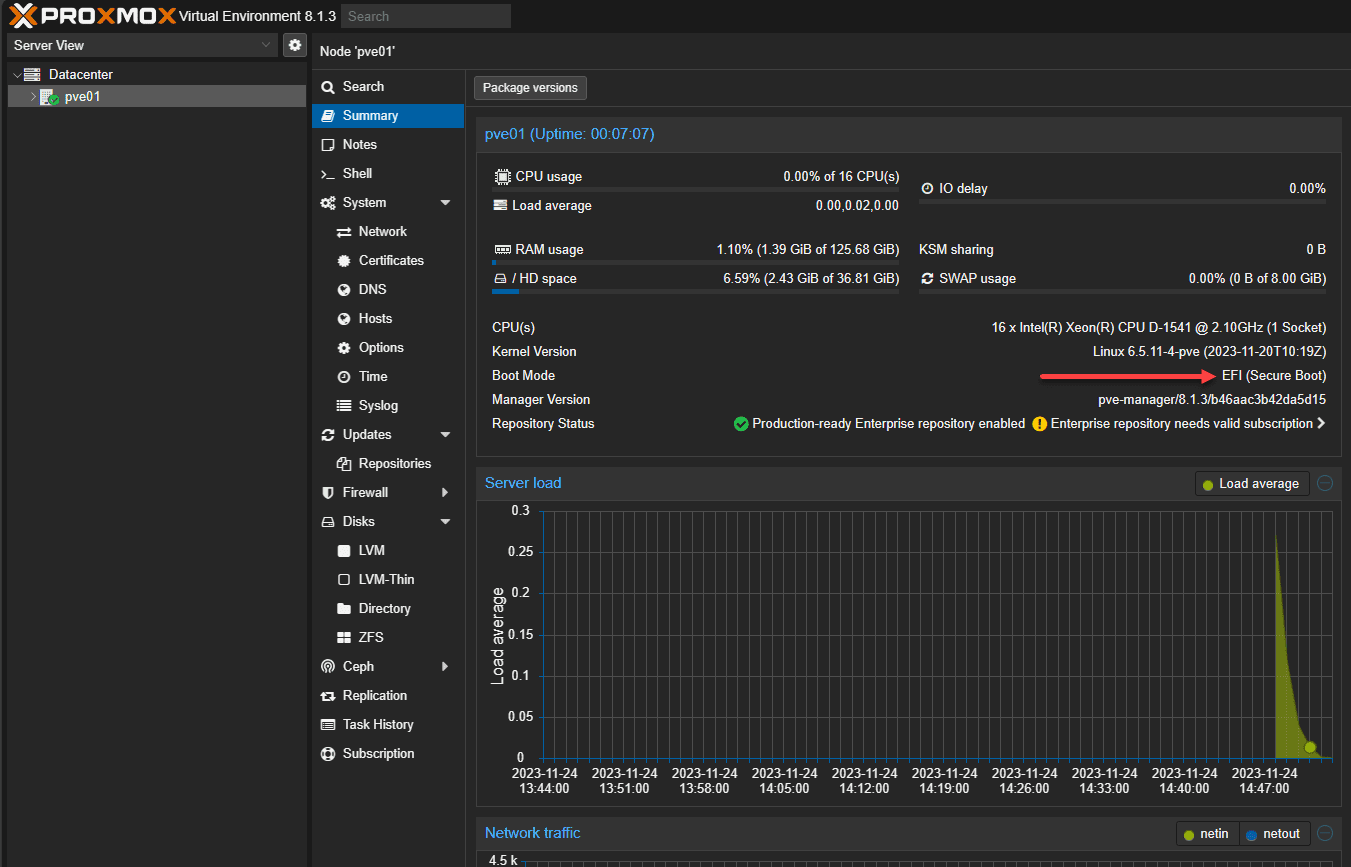Toggle the netin series legend
Screen dimensions: 1351x867
[x=1208, y=834]
